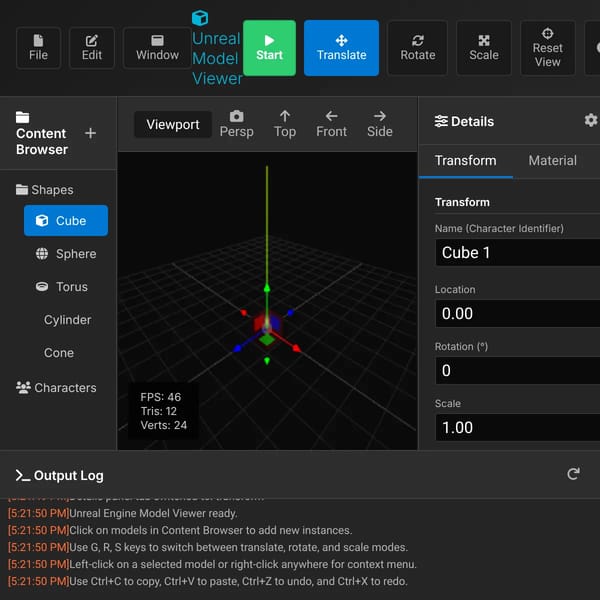600x600 pixels.
Task: Switch camera to Front view
Action: click(331, 124)
